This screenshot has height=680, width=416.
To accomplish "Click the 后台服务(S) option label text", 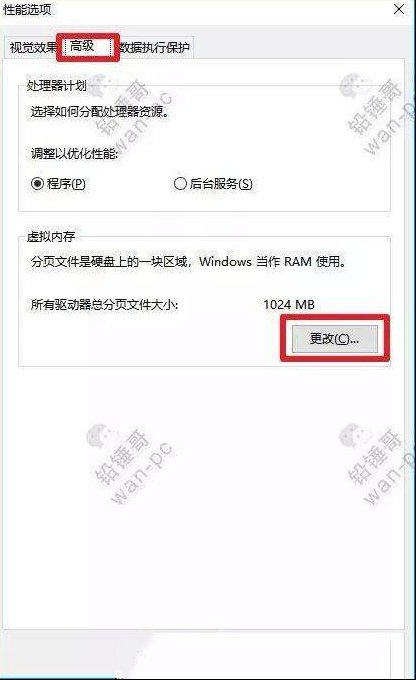I will [x=221, y=184].
